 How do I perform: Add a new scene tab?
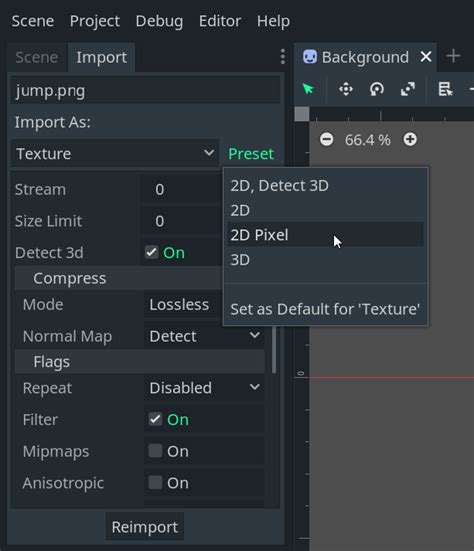453,56
